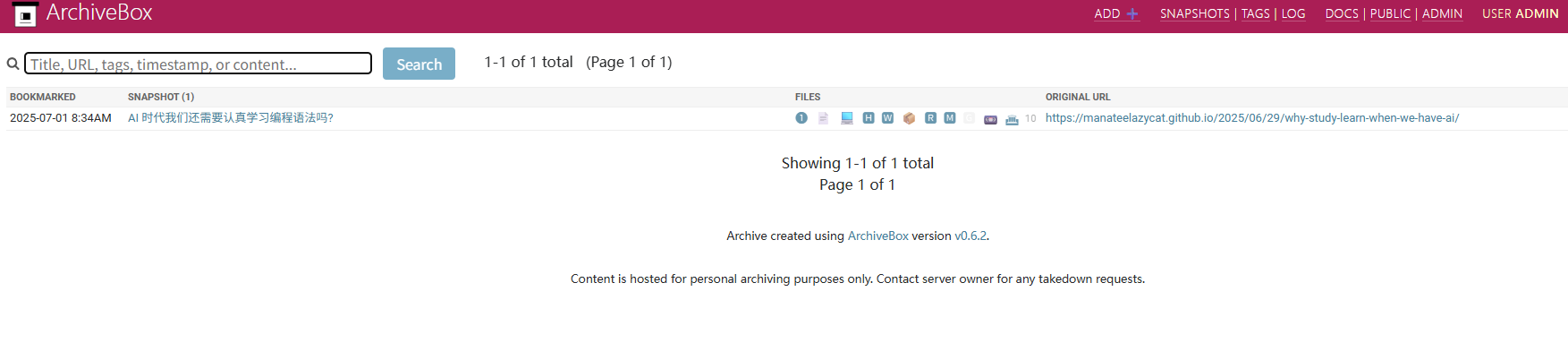1568x360 pixels.
Task: Click the version v0.6.2 link
Action: pos(970,236)
